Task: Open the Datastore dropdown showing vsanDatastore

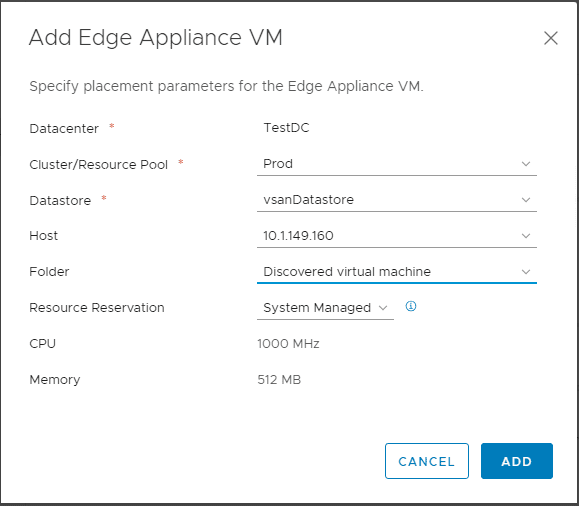Action: (x=397, y=200)
